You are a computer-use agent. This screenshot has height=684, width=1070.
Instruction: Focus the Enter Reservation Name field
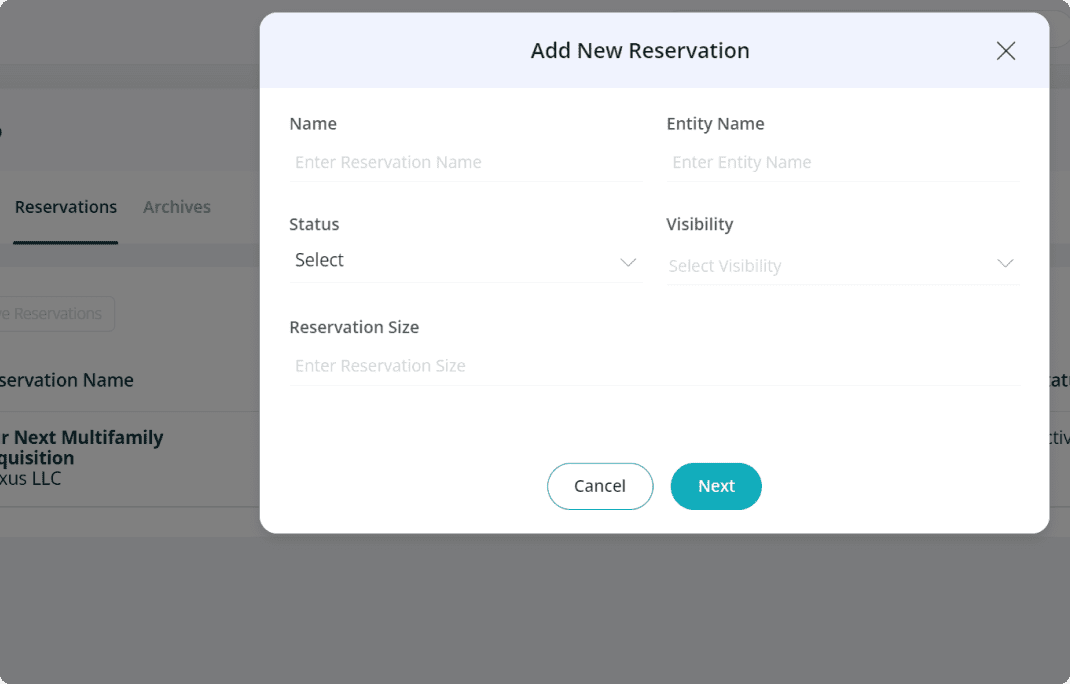[x=465, y=162]
